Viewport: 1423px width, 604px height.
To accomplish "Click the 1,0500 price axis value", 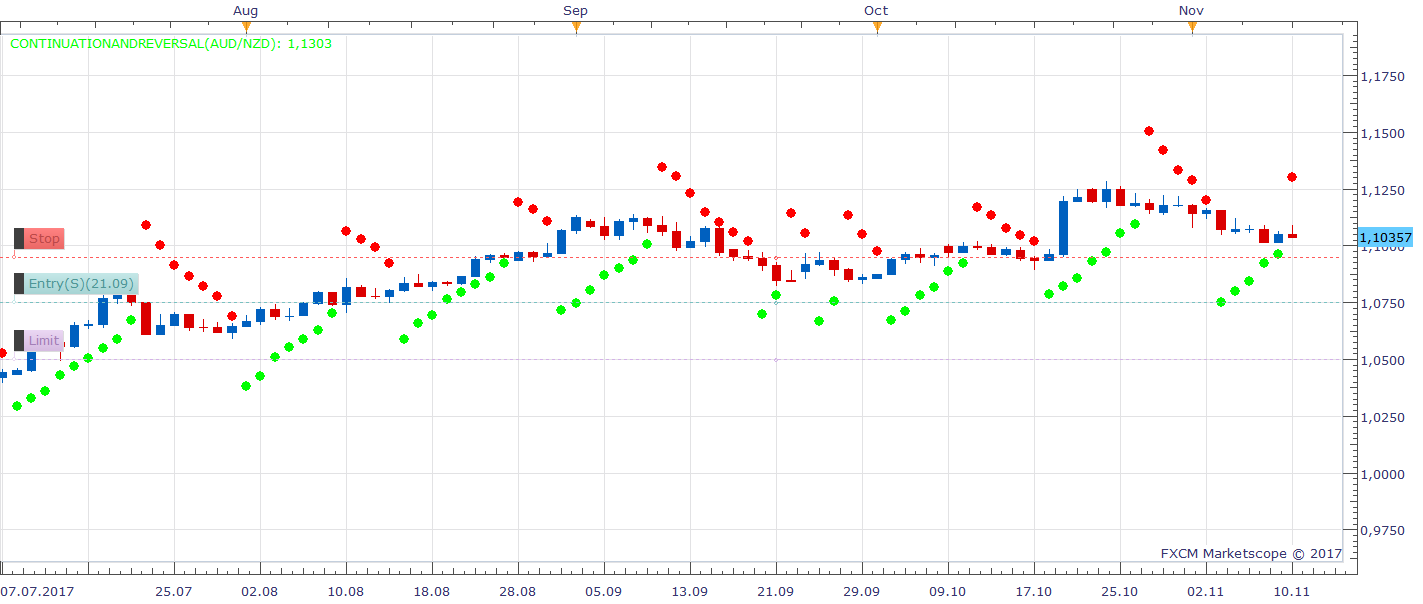I will (1381, 361).
